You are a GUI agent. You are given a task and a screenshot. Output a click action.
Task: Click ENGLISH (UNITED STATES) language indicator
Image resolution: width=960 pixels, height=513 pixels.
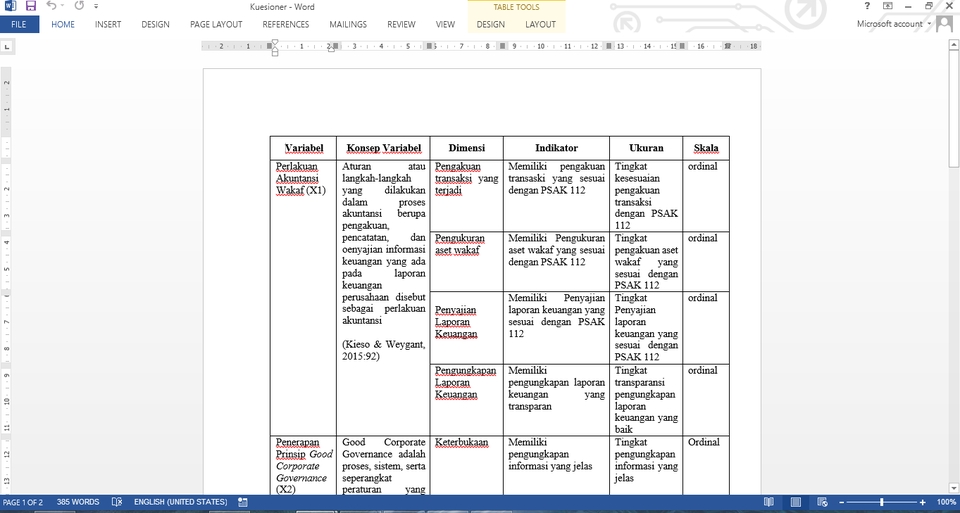click(x=181, y=502)
